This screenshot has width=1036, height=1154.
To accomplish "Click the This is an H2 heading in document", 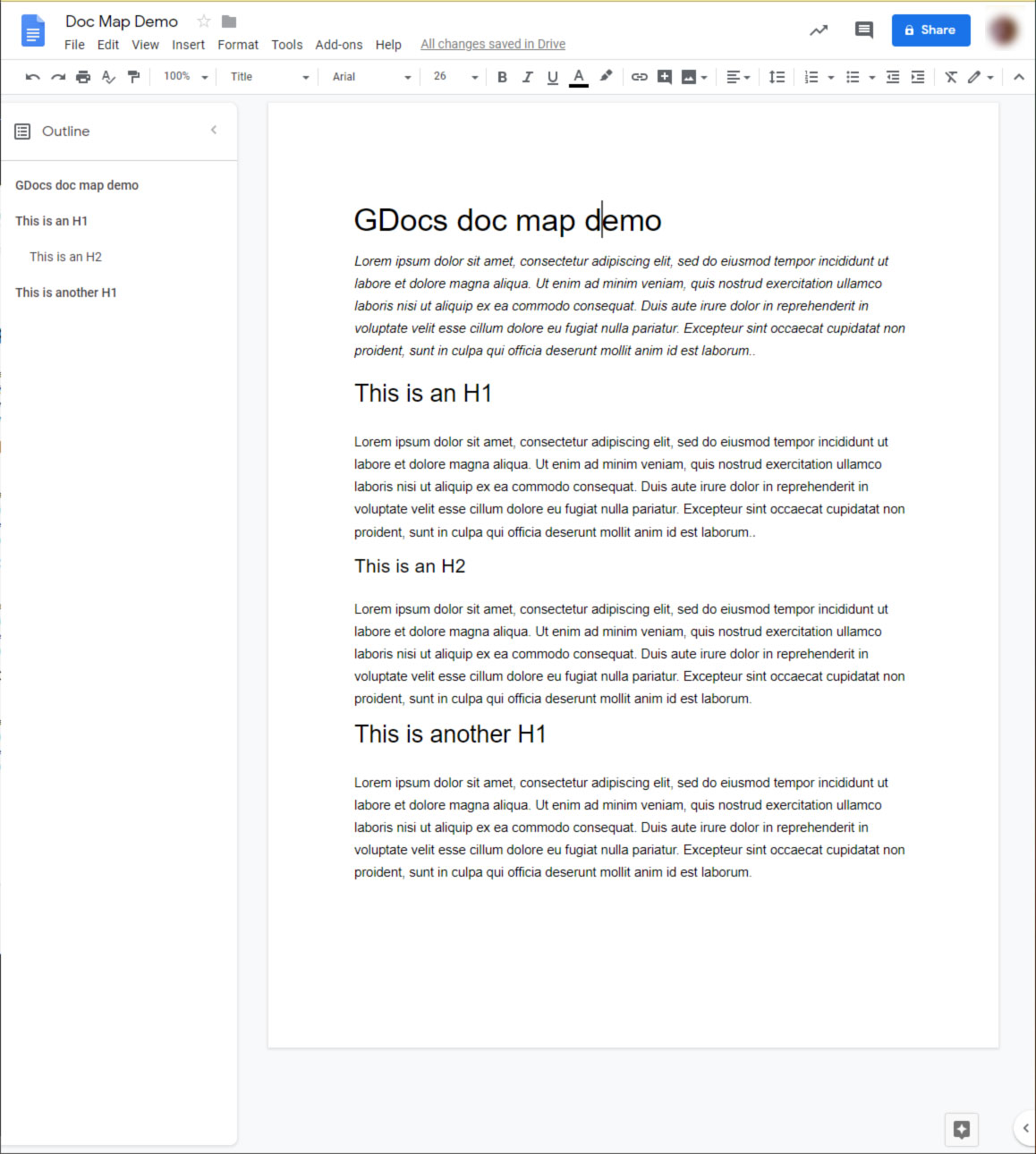I will [410, 566].
